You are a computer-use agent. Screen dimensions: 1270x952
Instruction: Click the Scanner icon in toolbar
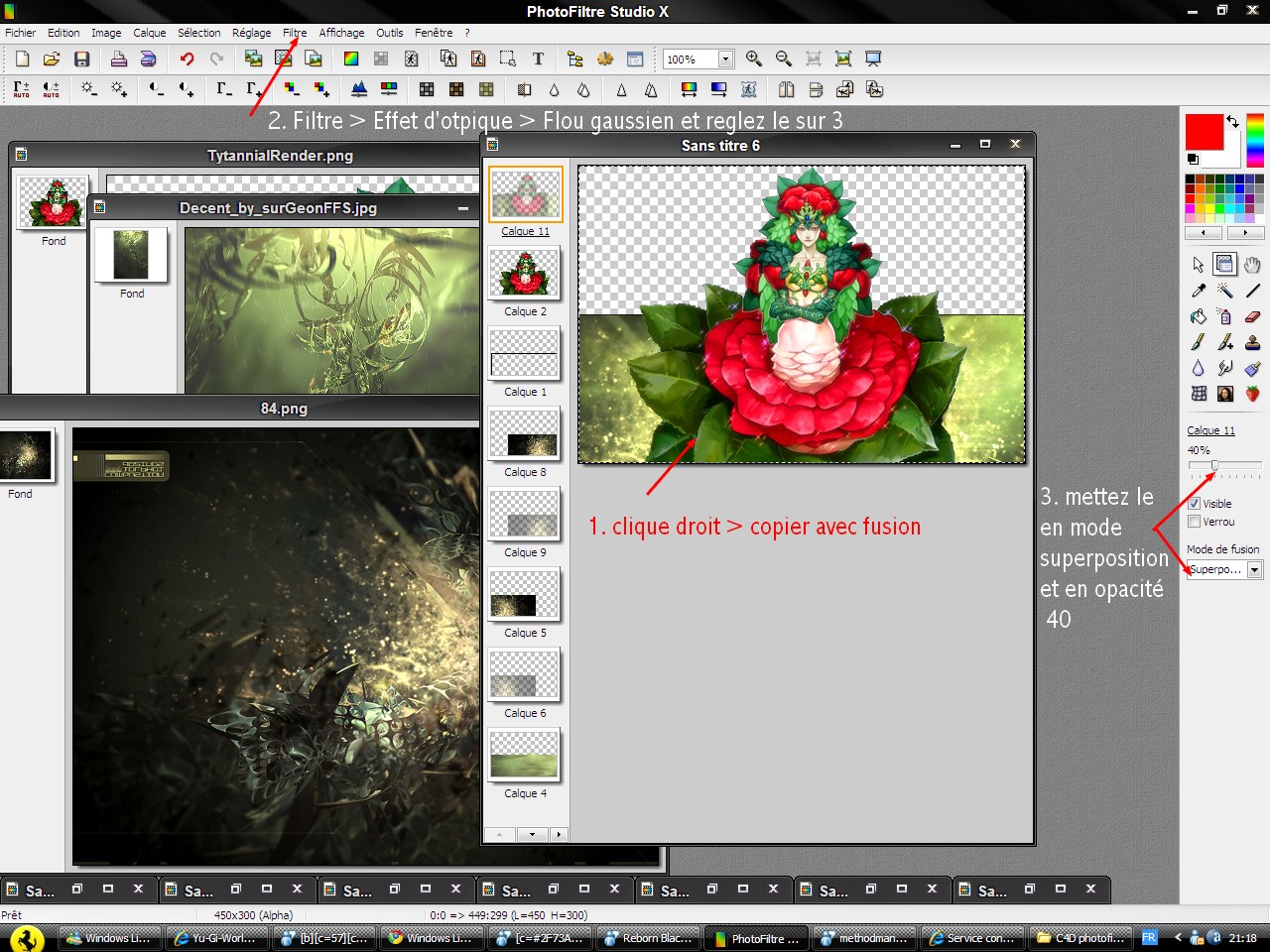tap(148, 59)
